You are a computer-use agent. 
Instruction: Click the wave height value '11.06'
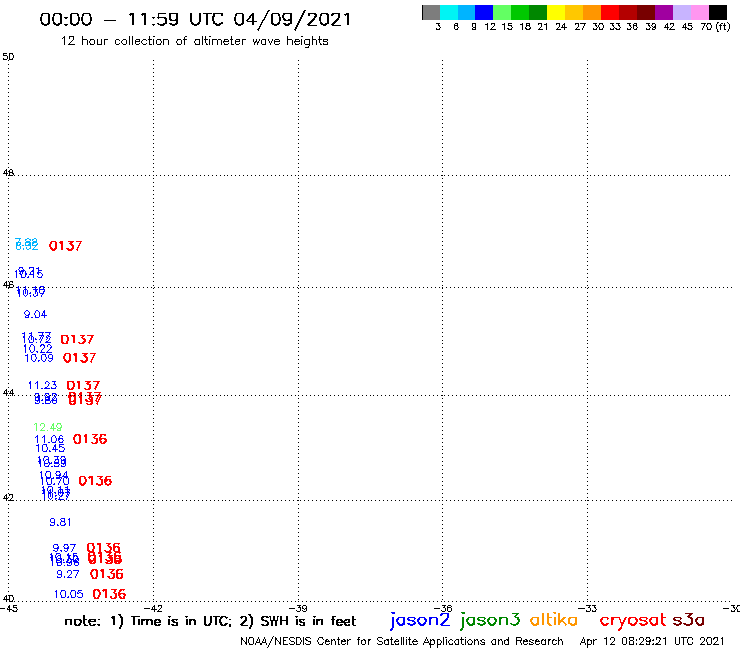[49, 439]
